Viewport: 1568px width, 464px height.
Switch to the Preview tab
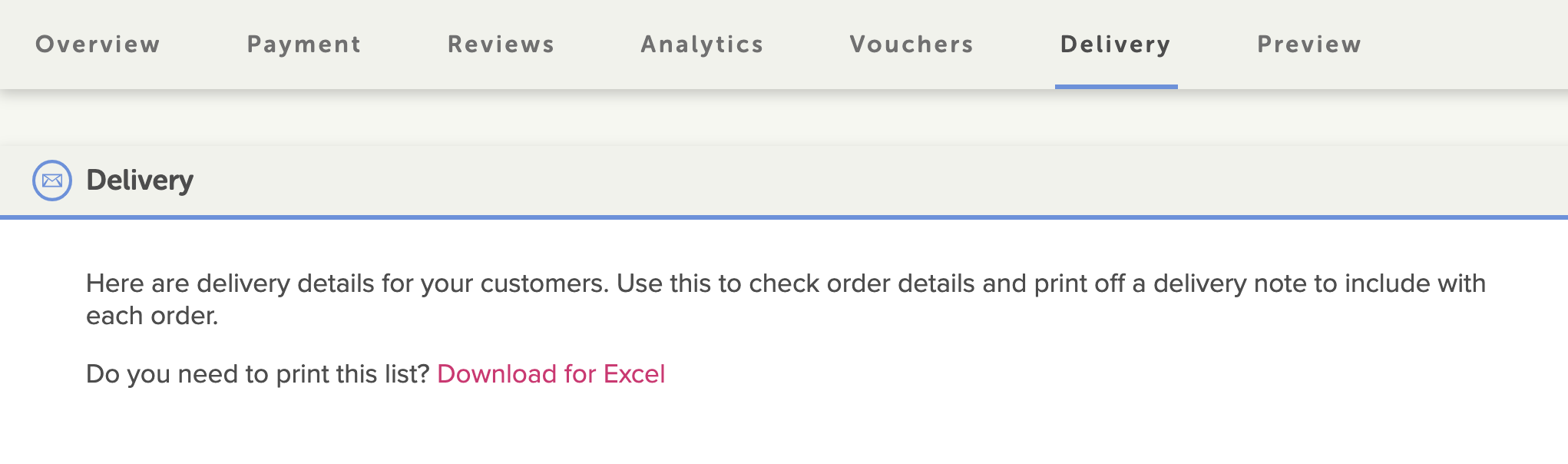tap(1309, 45)
